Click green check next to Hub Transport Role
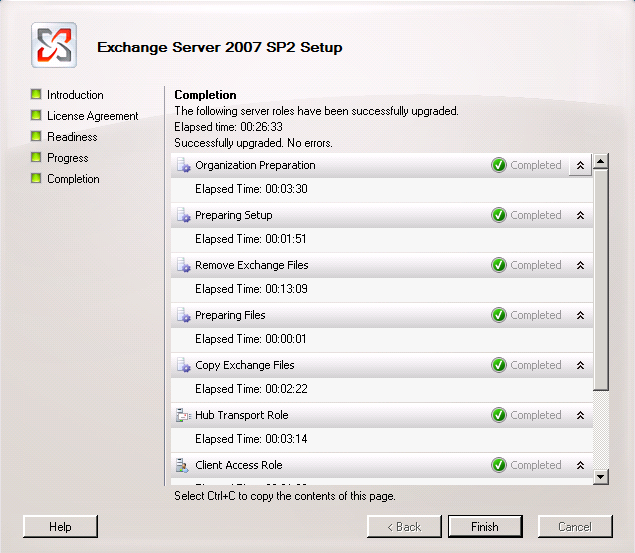 click(499, 415)
